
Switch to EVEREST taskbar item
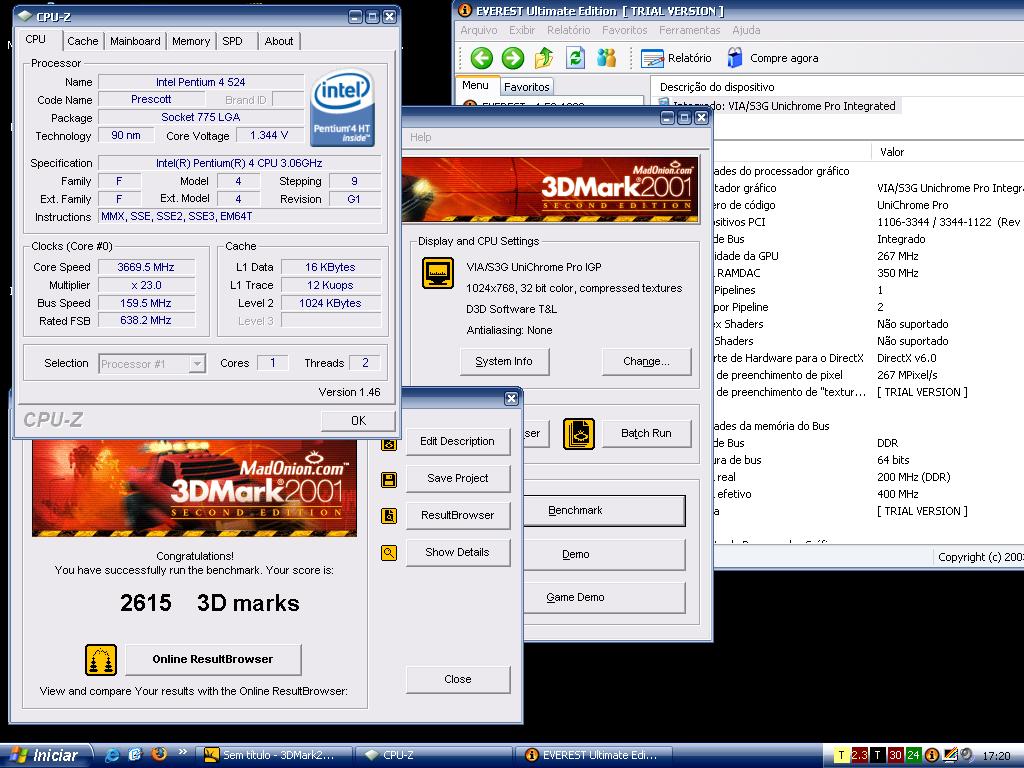pyautogui.click(x=594, y=755)
